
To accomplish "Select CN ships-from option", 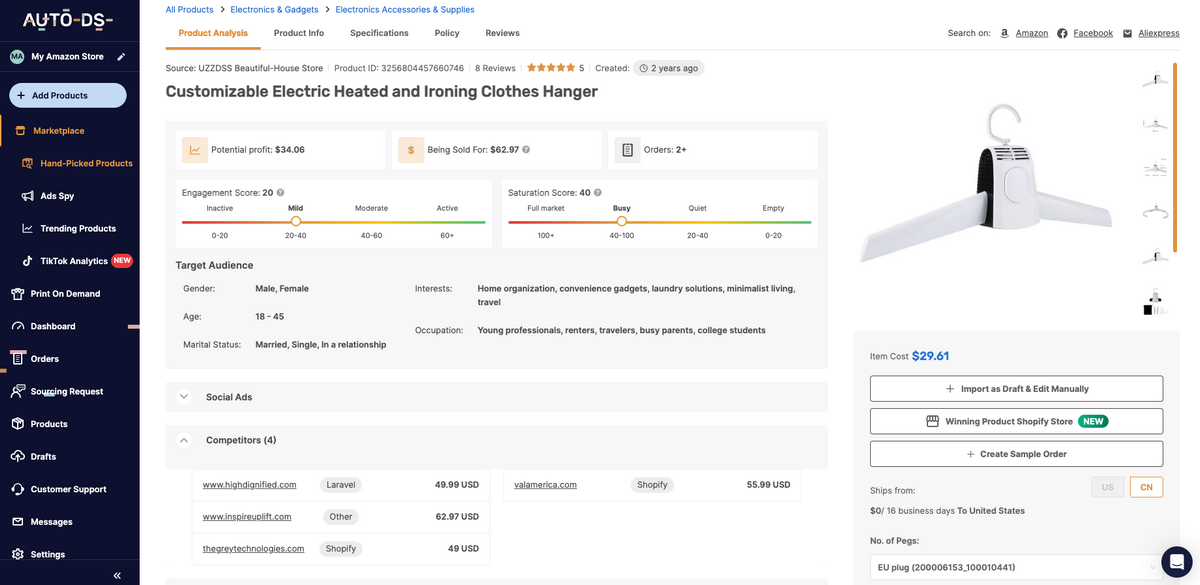I will coord(1146,487).
